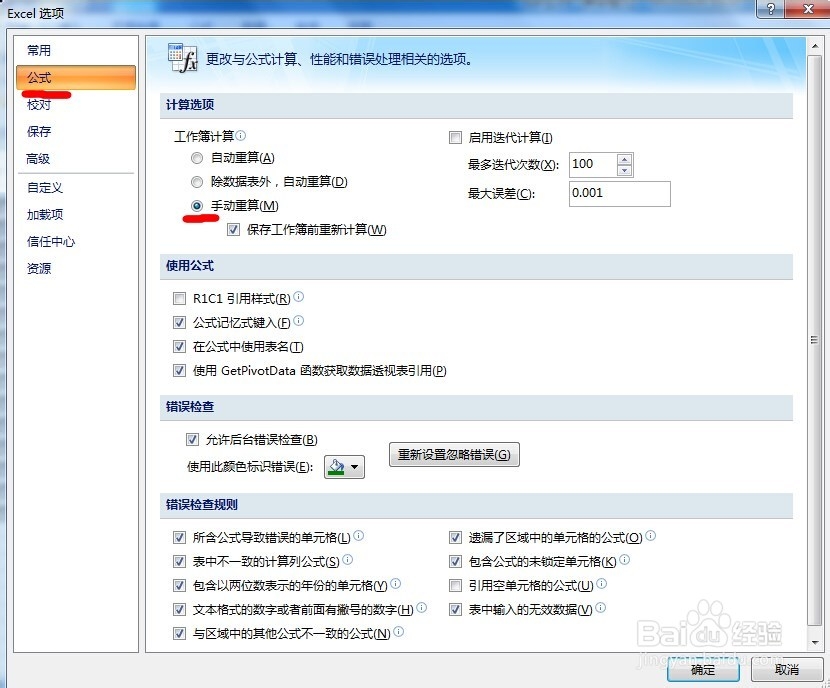The width and height of the screenshot is (830, 688).
Task: Click info icon beside 表中不一致的计算列公式
Action: point(347,559)
